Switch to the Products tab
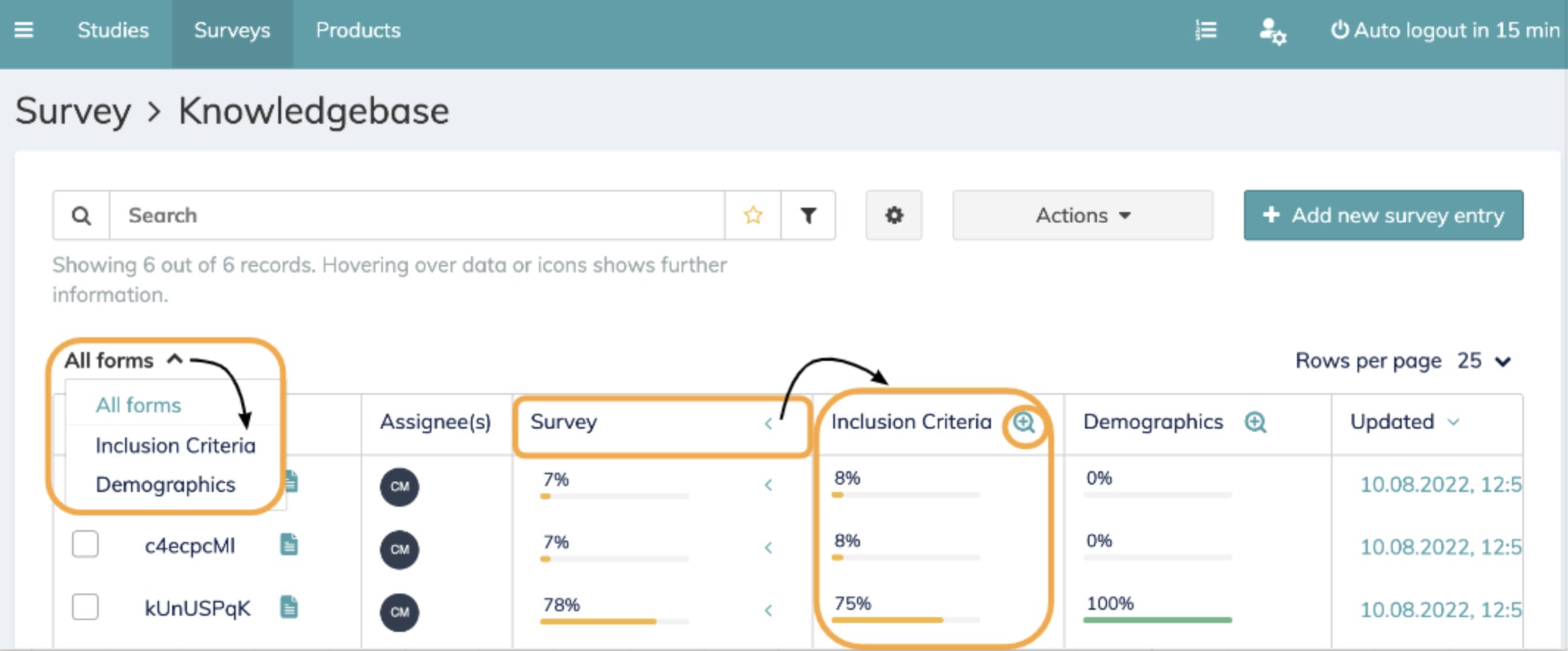This screenshot has width=1568, height=651. click(x=358, y=30)
